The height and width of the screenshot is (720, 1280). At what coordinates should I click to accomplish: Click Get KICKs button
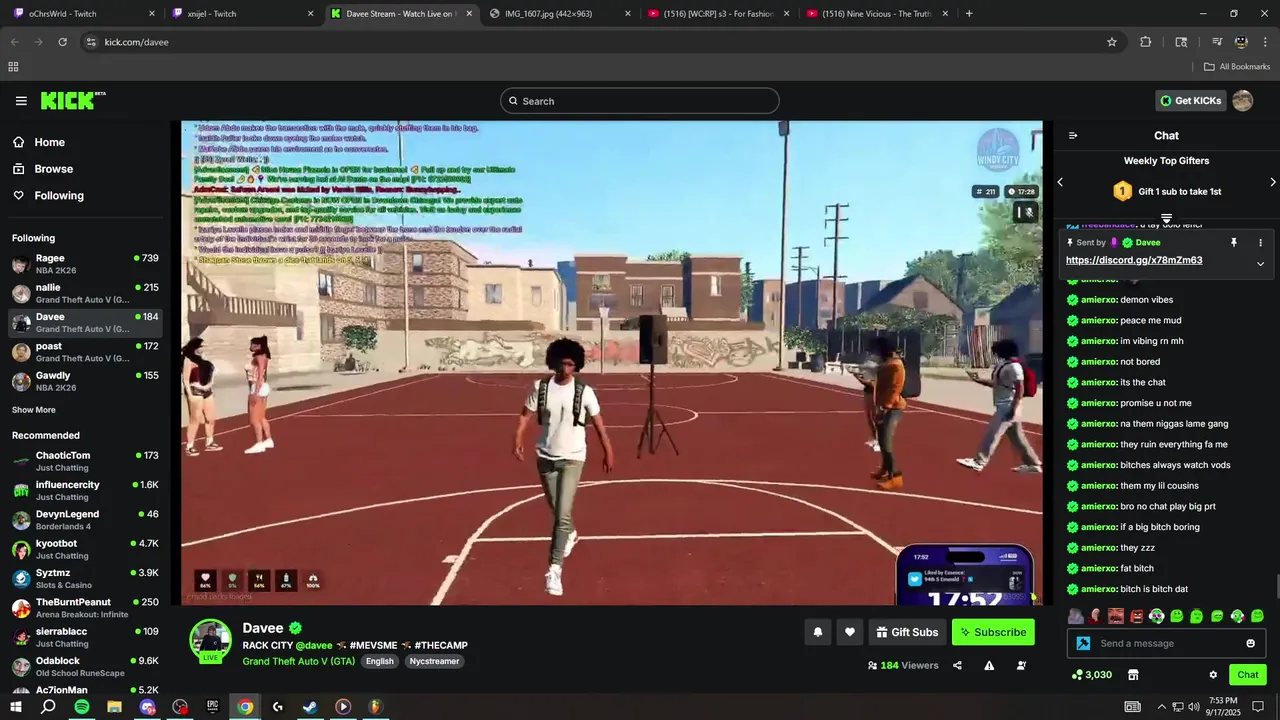pos(1191,101)
